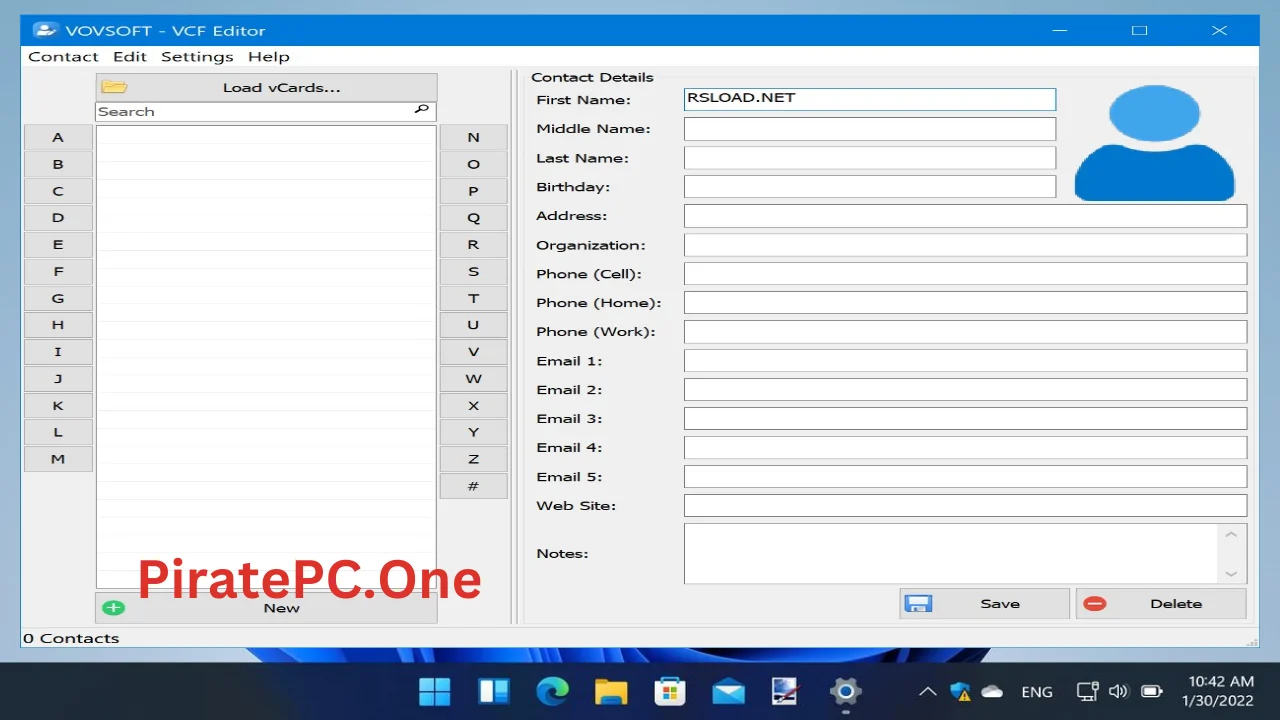Click ENG language indicator
The width and height of the screenshot is (1280, 720).
click(1037, 691)
